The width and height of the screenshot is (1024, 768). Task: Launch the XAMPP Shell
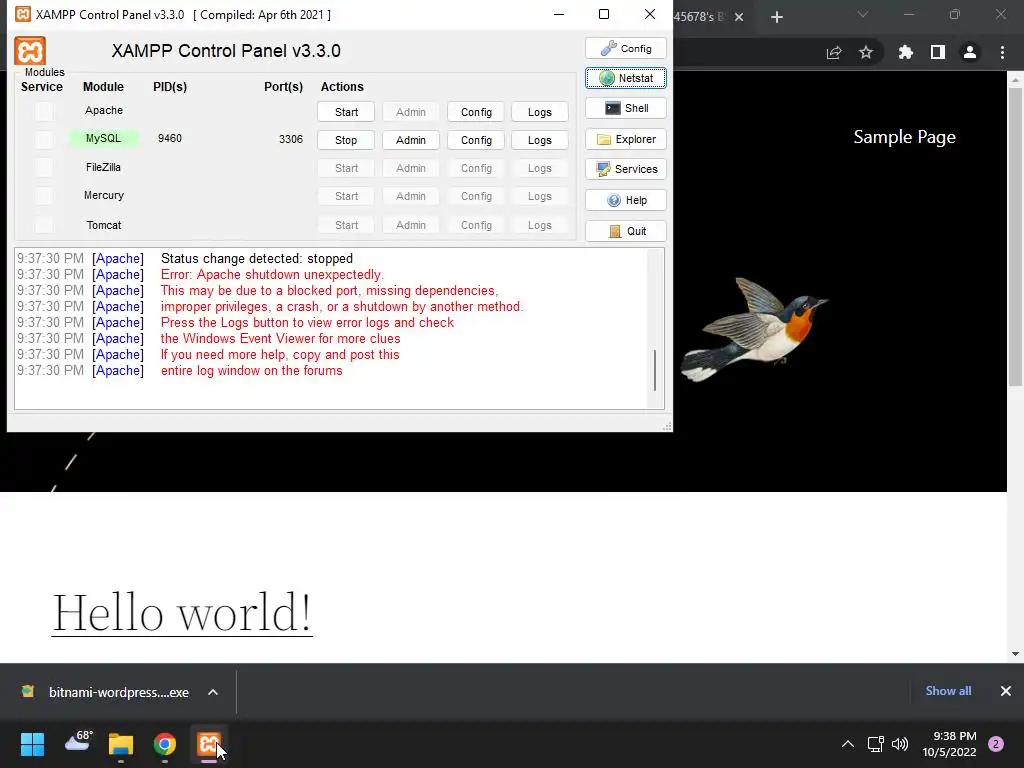point(626,108)
